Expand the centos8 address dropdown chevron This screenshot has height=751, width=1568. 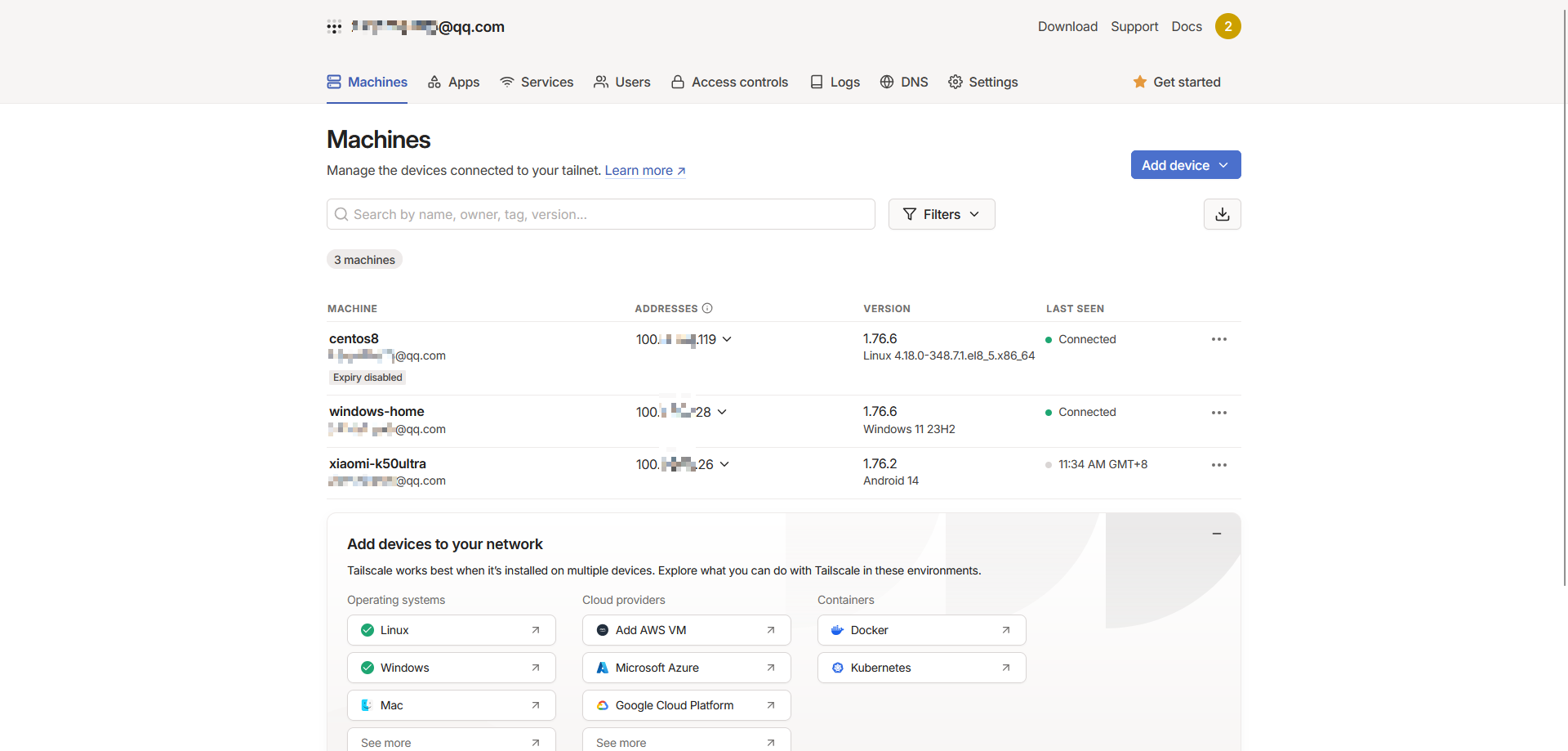[x=727, y=339]
